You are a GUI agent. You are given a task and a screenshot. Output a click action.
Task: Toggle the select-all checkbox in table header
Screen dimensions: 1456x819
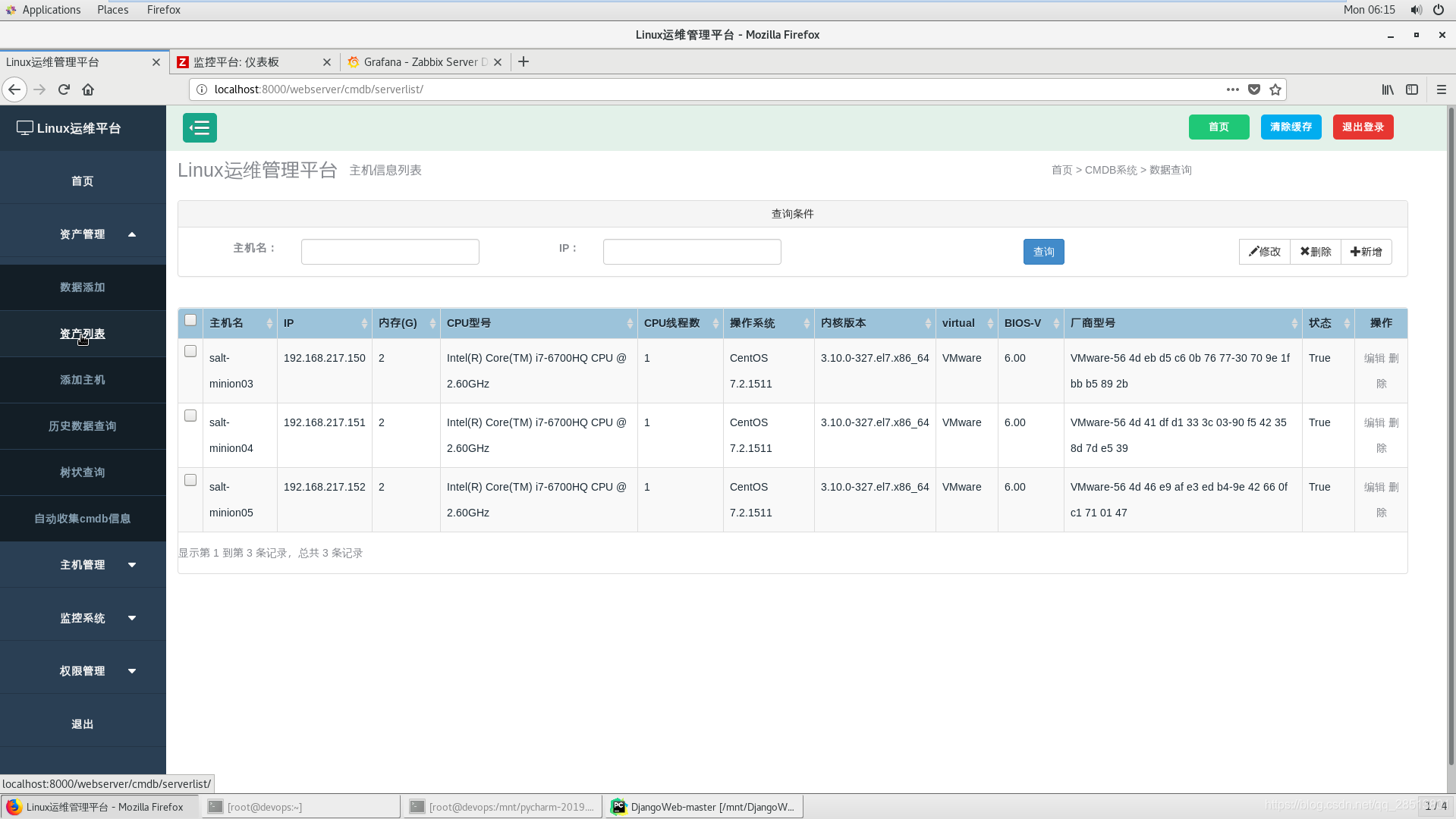(x=190, y=321)
